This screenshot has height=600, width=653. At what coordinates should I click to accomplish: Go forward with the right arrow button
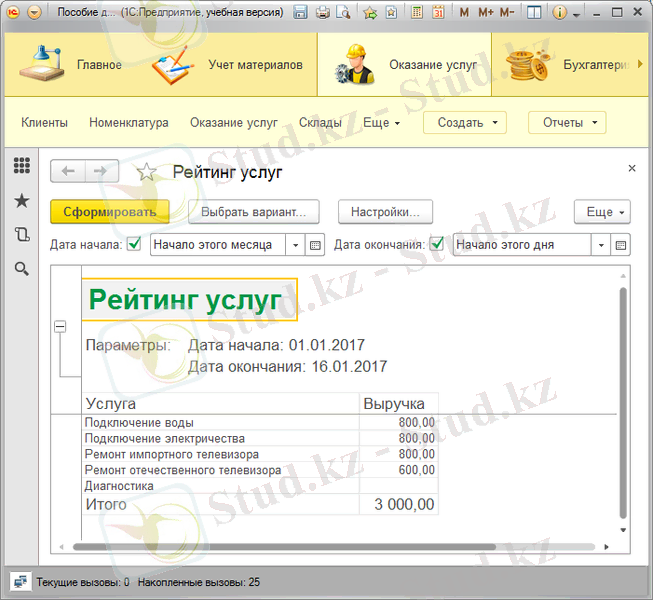(102, 171)
